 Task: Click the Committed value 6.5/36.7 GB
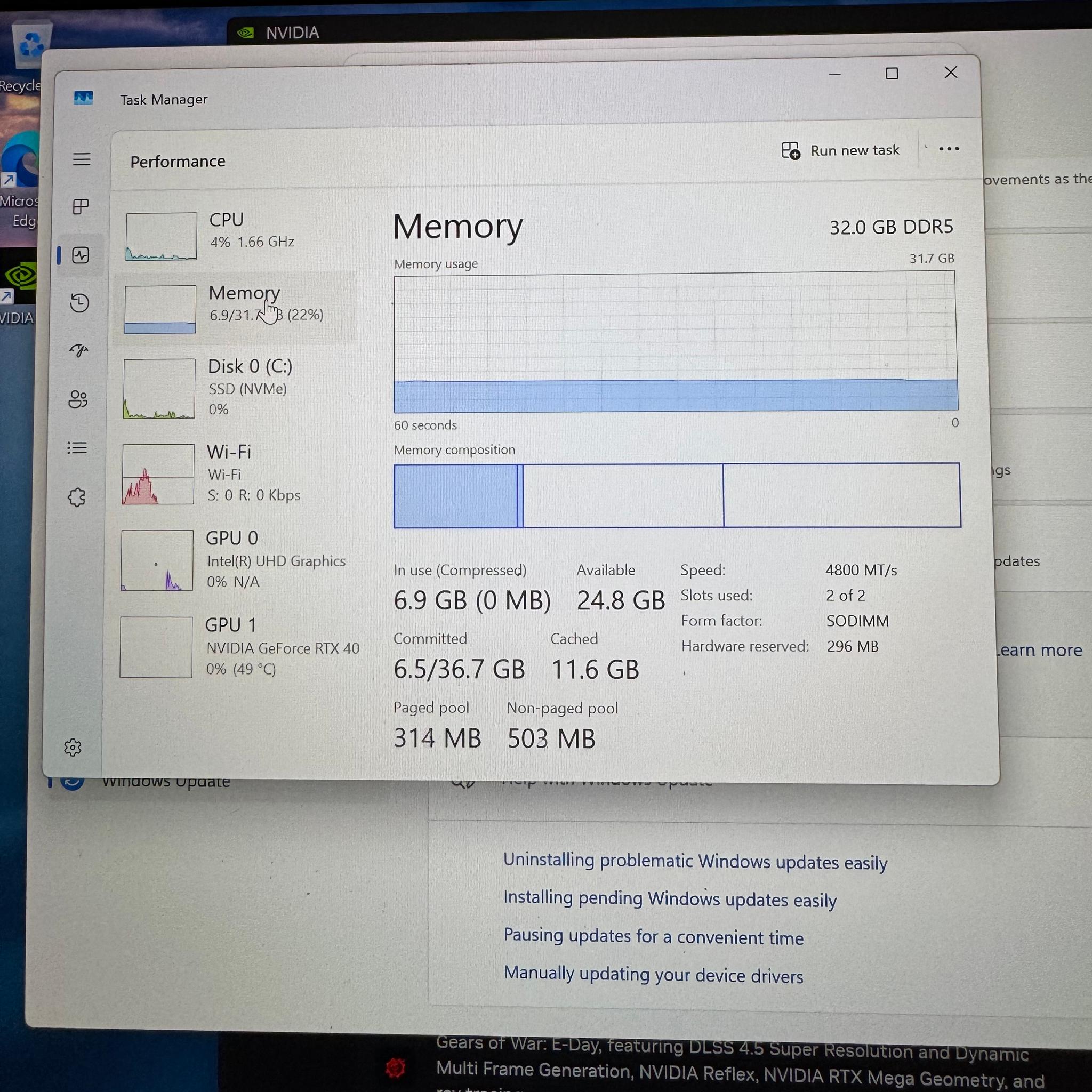click(x=459, y=669)
